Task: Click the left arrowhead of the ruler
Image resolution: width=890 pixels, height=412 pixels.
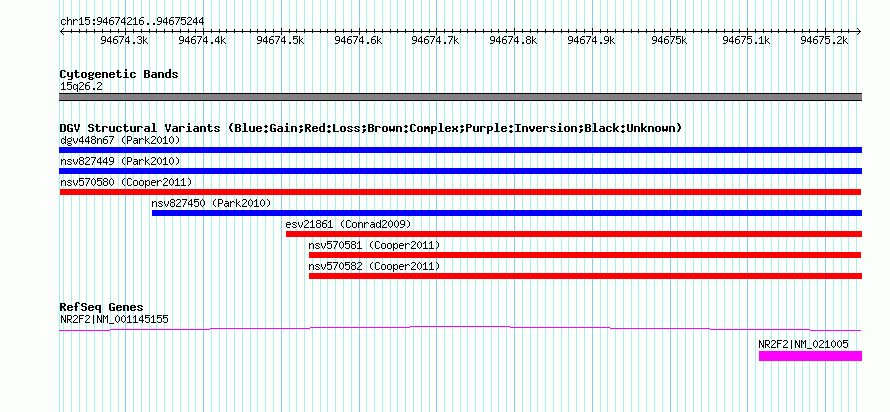Action: click(x=62, y=32)
